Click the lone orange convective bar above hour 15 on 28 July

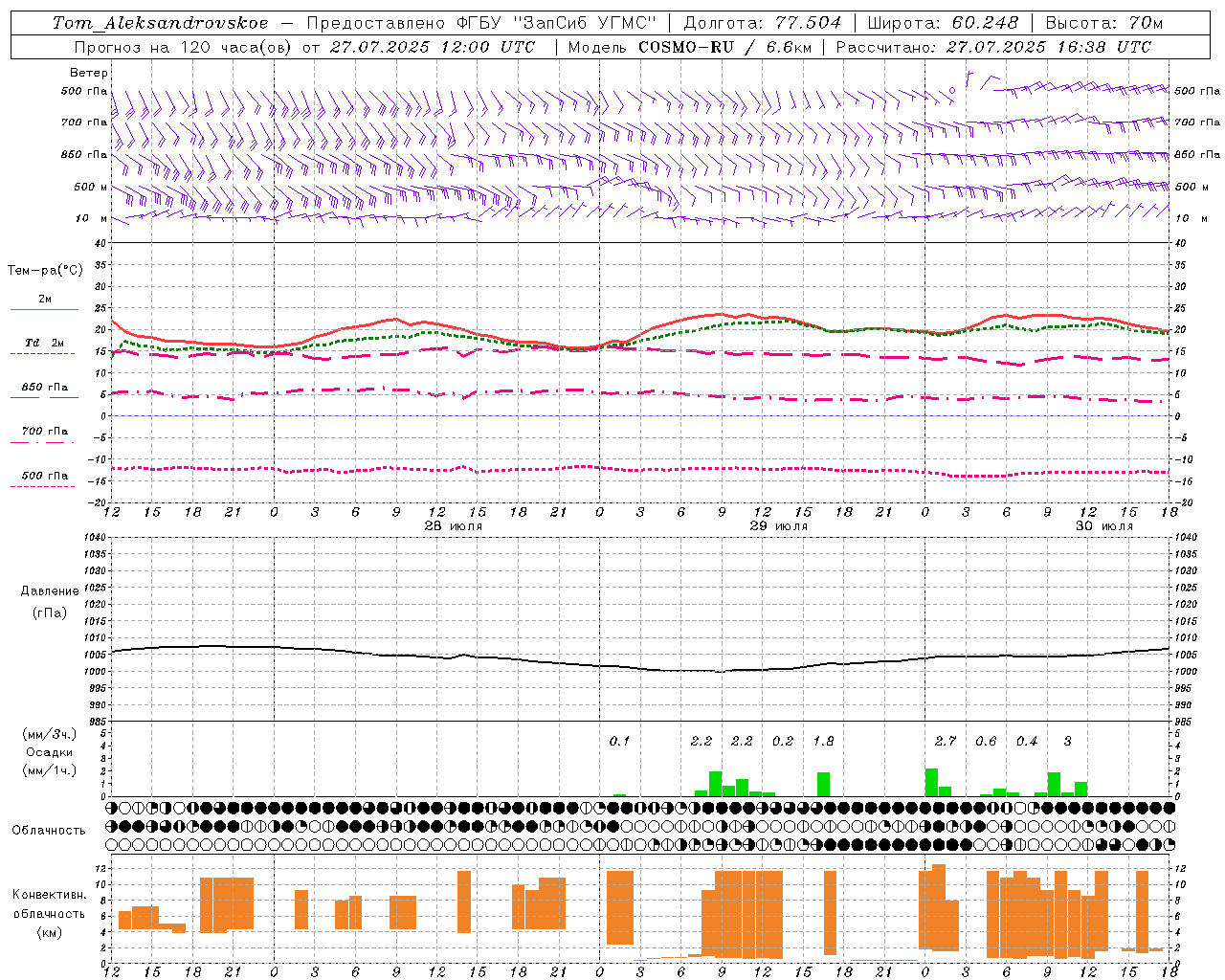(464, 902)
